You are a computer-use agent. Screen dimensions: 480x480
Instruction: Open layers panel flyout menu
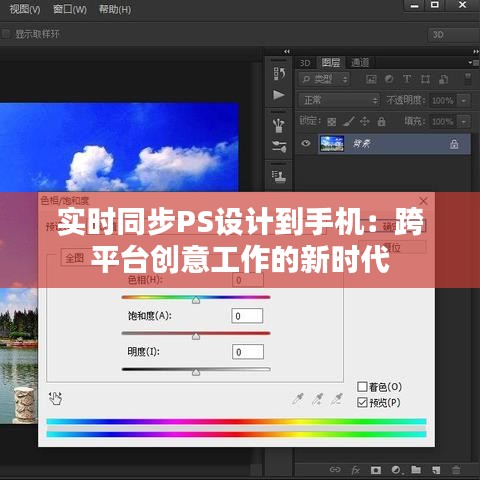pyautogui.click(x=473, y=62)
